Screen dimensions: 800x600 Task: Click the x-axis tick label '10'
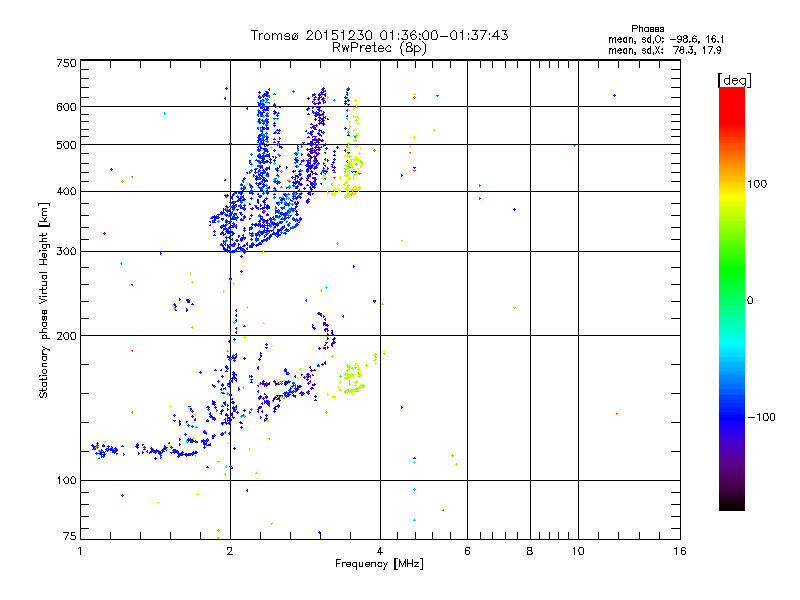coord(578,551)
